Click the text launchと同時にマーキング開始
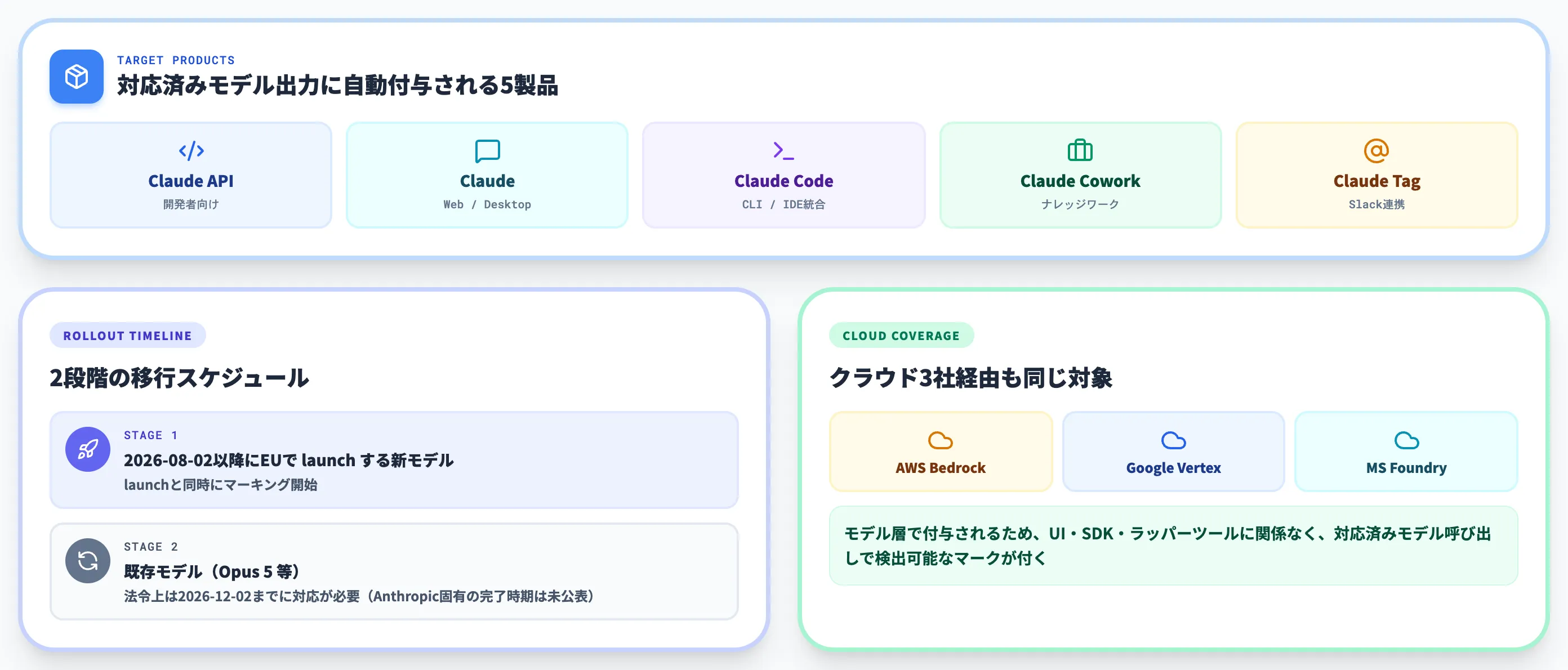The width and height of the screenshot is (1568, 670). [220, 485]
